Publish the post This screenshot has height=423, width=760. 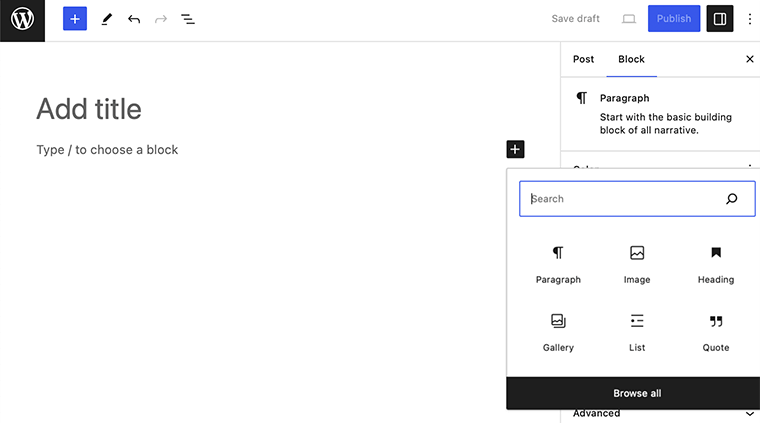click(674, 18)
